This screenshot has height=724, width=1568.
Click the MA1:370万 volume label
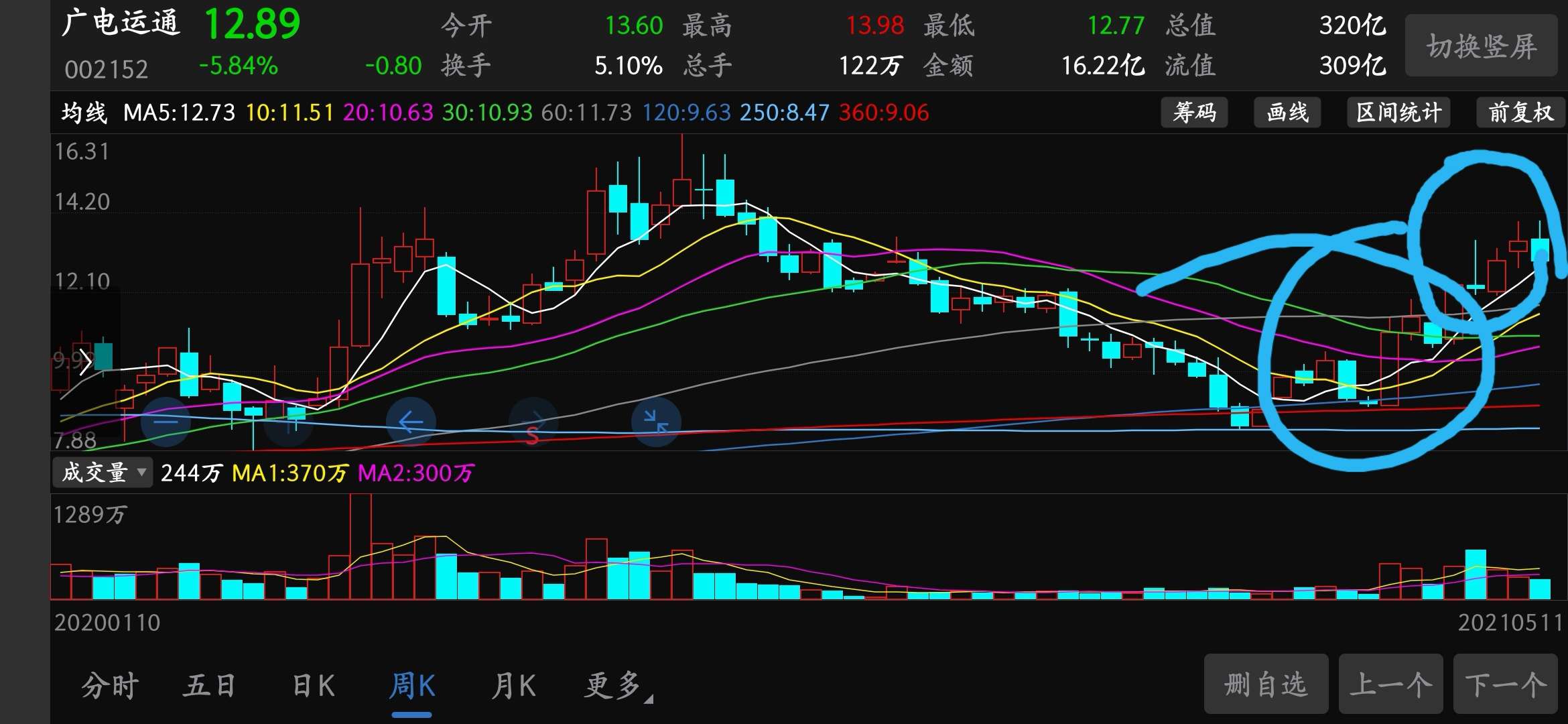click(289, 473)
